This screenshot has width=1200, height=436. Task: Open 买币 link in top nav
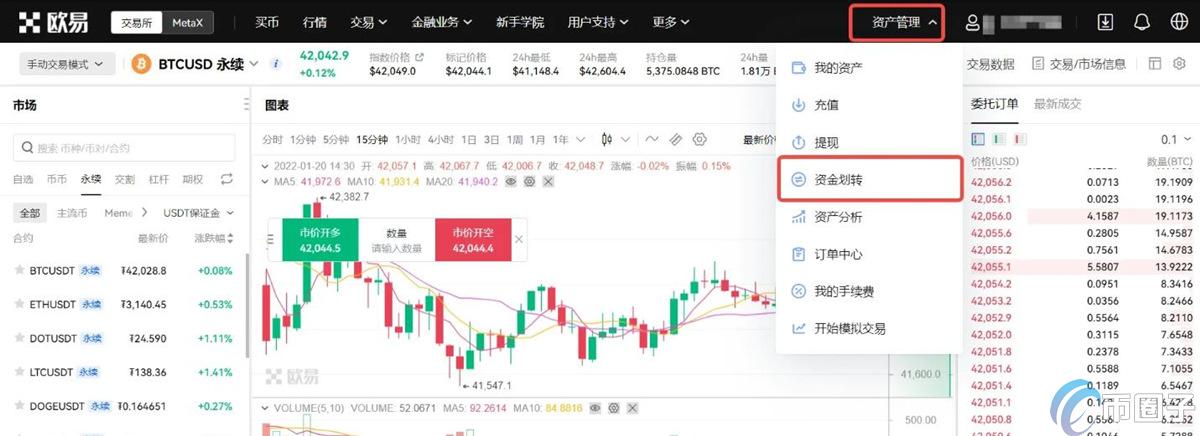[x=267, y=22]
